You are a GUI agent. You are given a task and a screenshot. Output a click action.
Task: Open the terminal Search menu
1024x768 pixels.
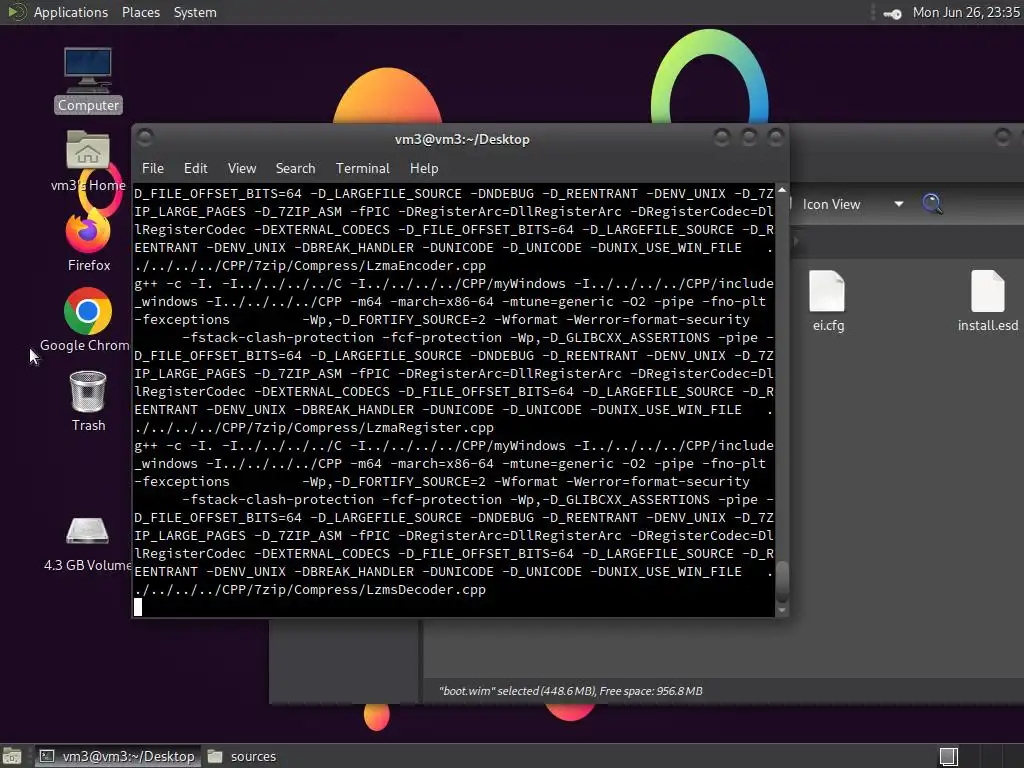295,168
